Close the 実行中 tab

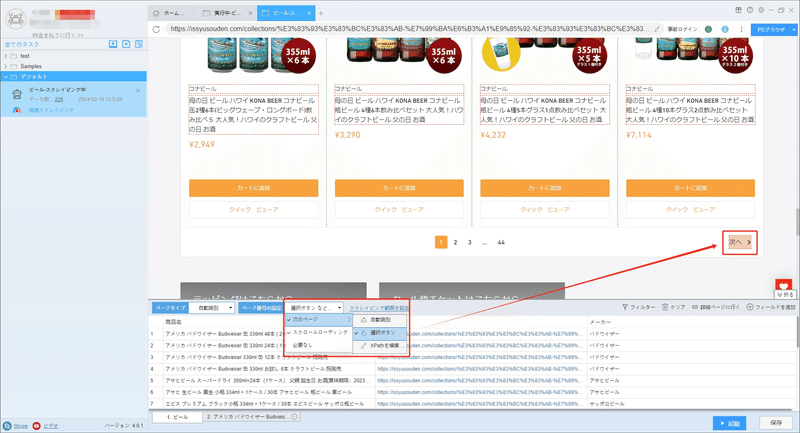coord(250,13)
